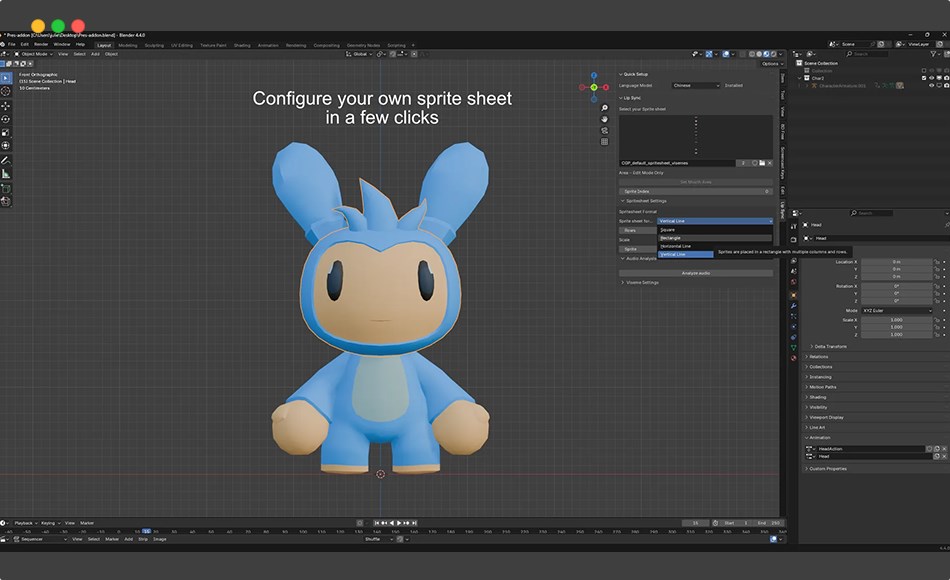Open the Object Mode dropdown
Viewport: 950px width, 580px height.
click(35, 54)
